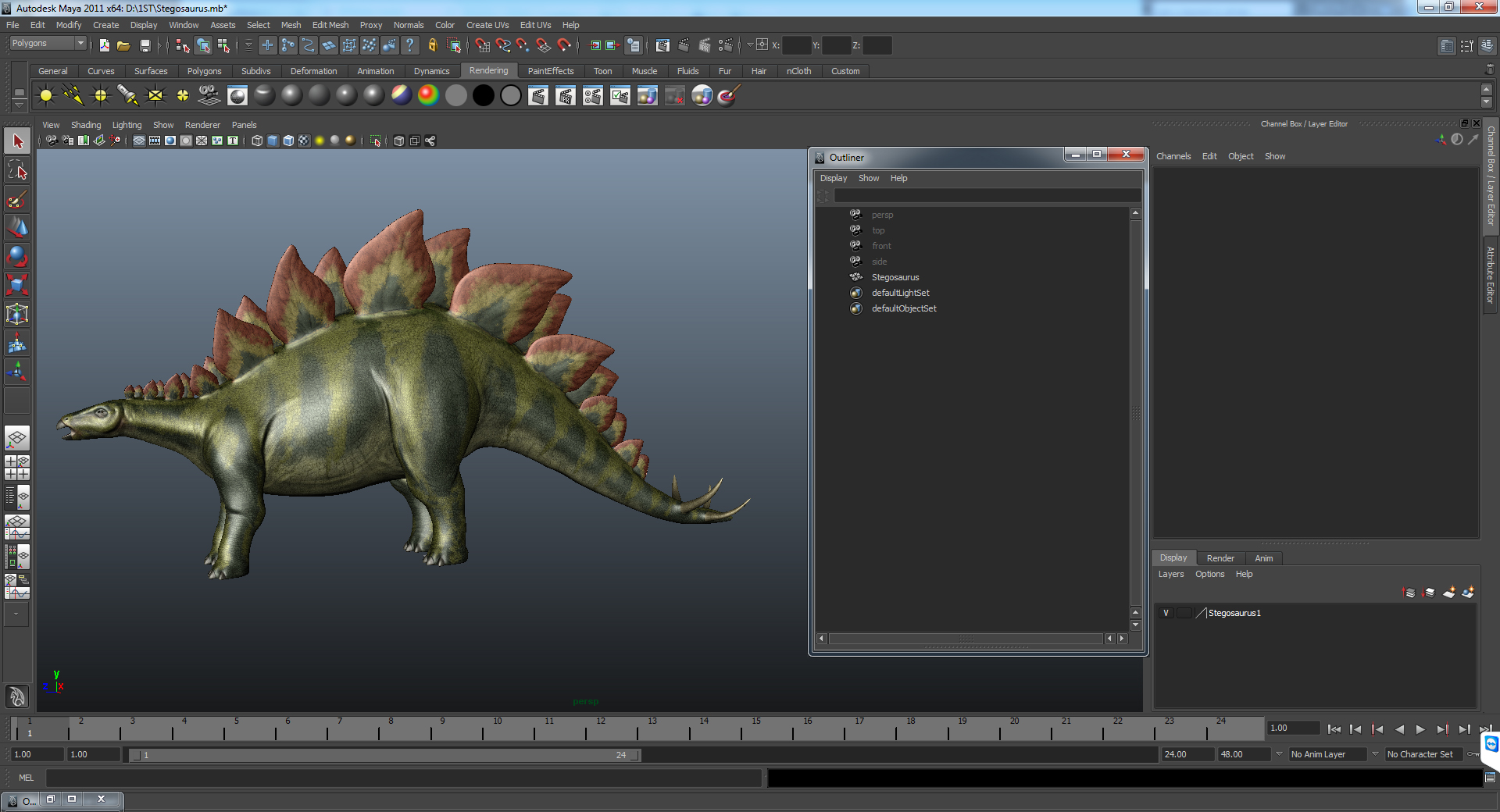Open Outliner Display menu
Image resolution: width=1500 pixels, height=812 pixels.
point(833,178)
